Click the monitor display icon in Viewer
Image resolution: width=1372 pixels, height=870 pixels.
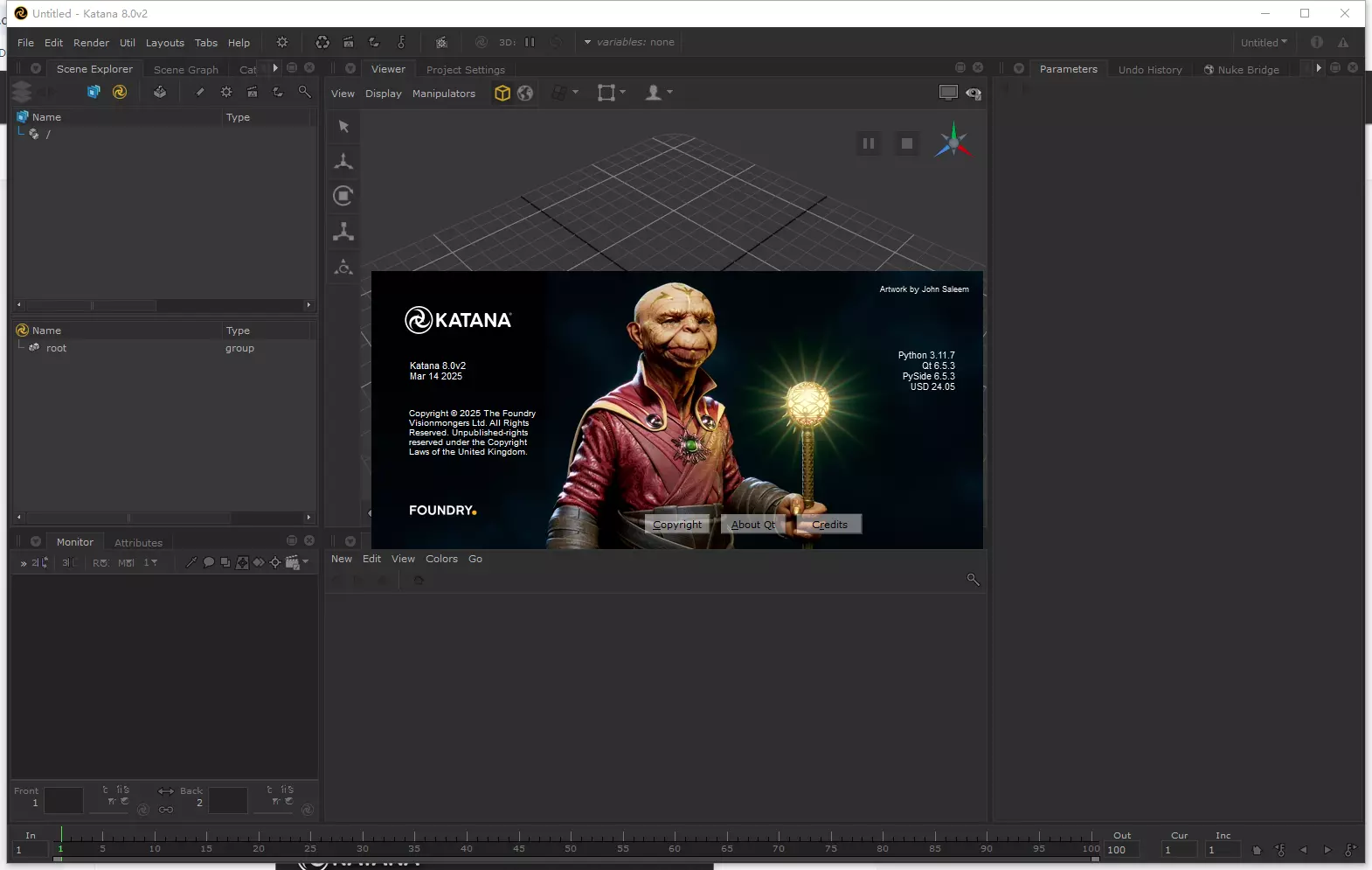click(948, 93)
